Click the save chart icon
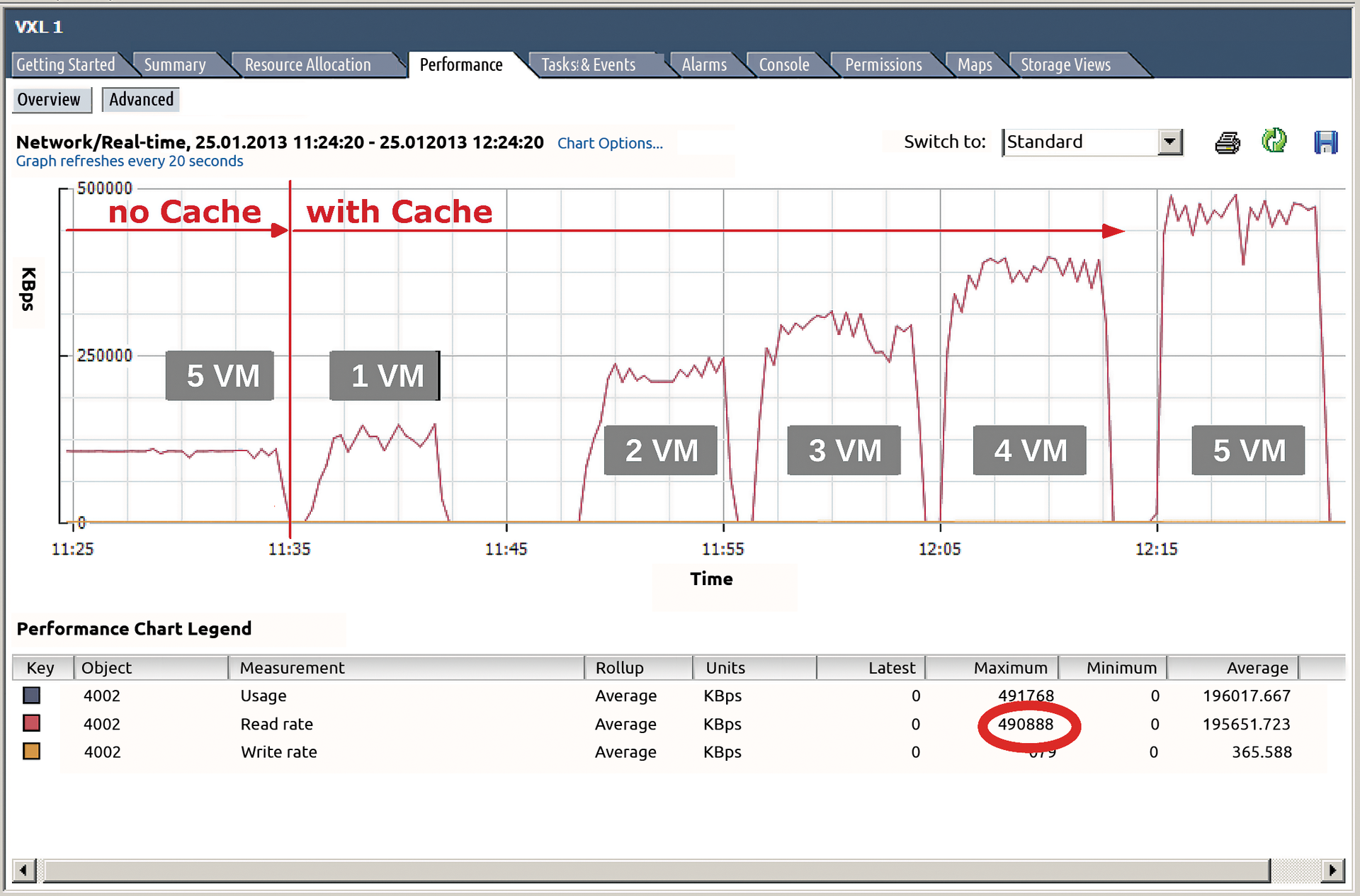 point(1326,142)
